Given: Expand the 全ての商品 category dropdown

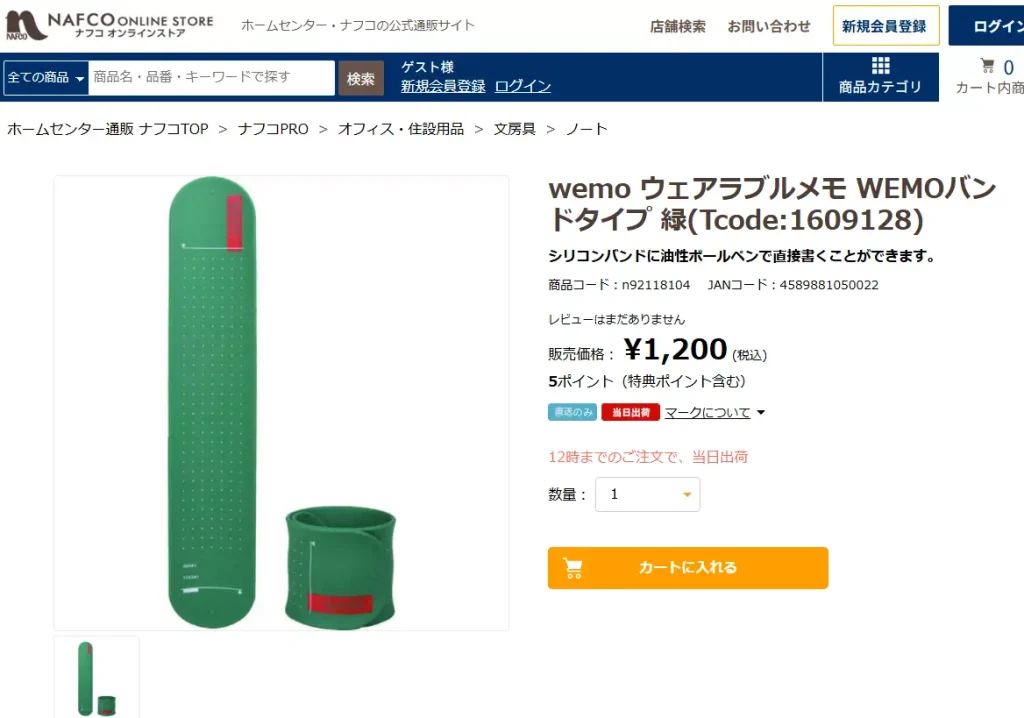Looking at the screenshot, I should tap(46, 77).
